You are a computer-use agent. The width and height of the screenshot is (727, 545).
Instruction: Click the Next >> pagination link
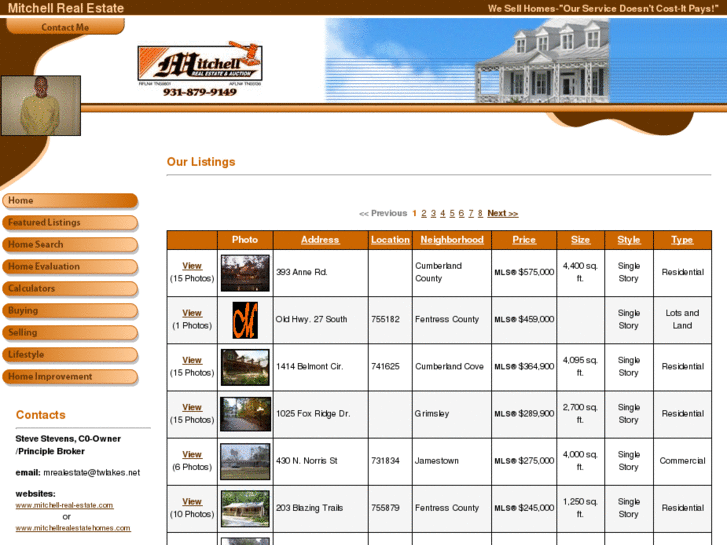coord(503,213)
